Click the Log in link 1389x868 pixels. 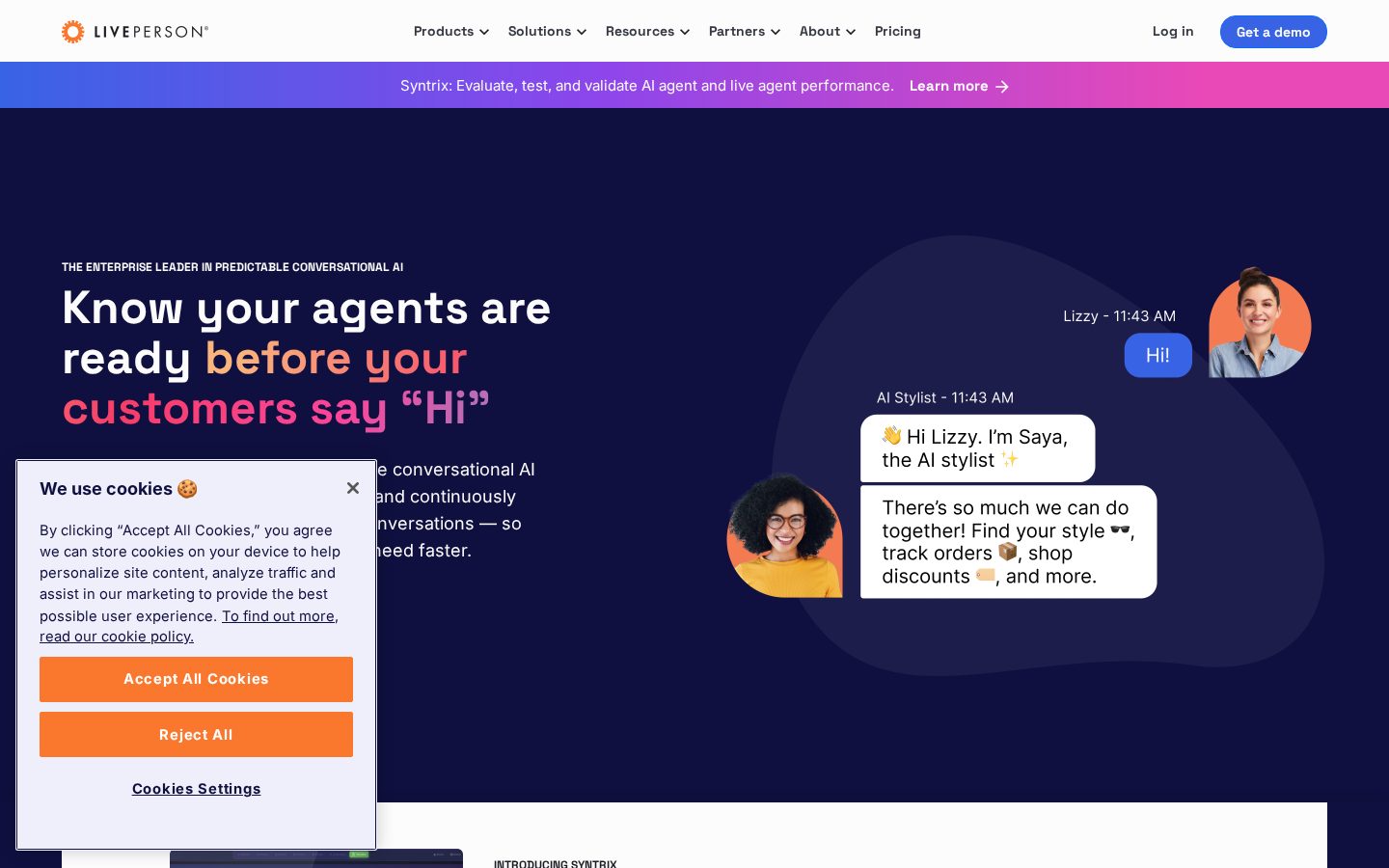click(1173, 32)
